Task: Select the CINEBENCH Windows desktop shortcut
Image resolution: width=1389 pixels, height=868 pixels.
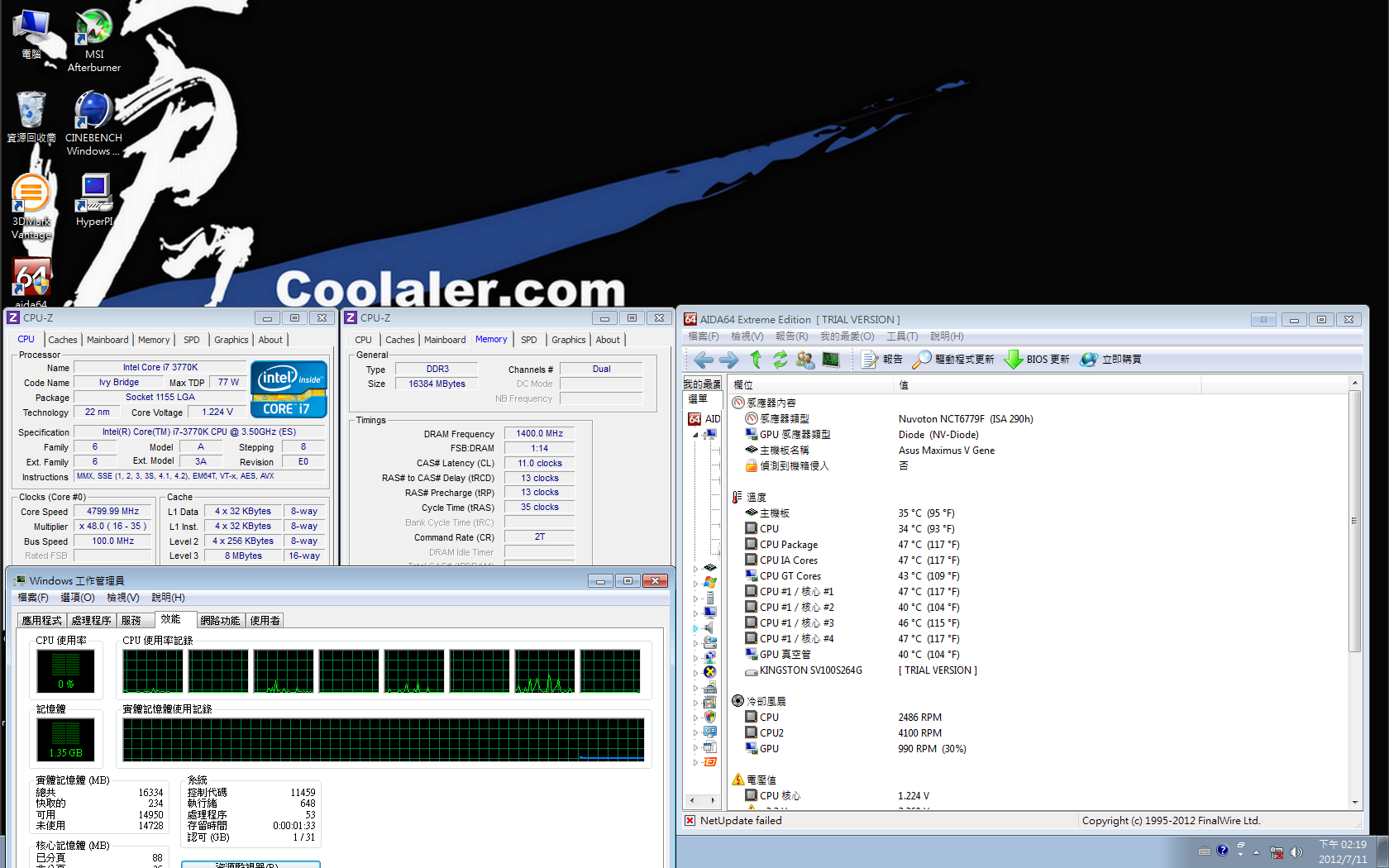Action: (x=93, y=124)
